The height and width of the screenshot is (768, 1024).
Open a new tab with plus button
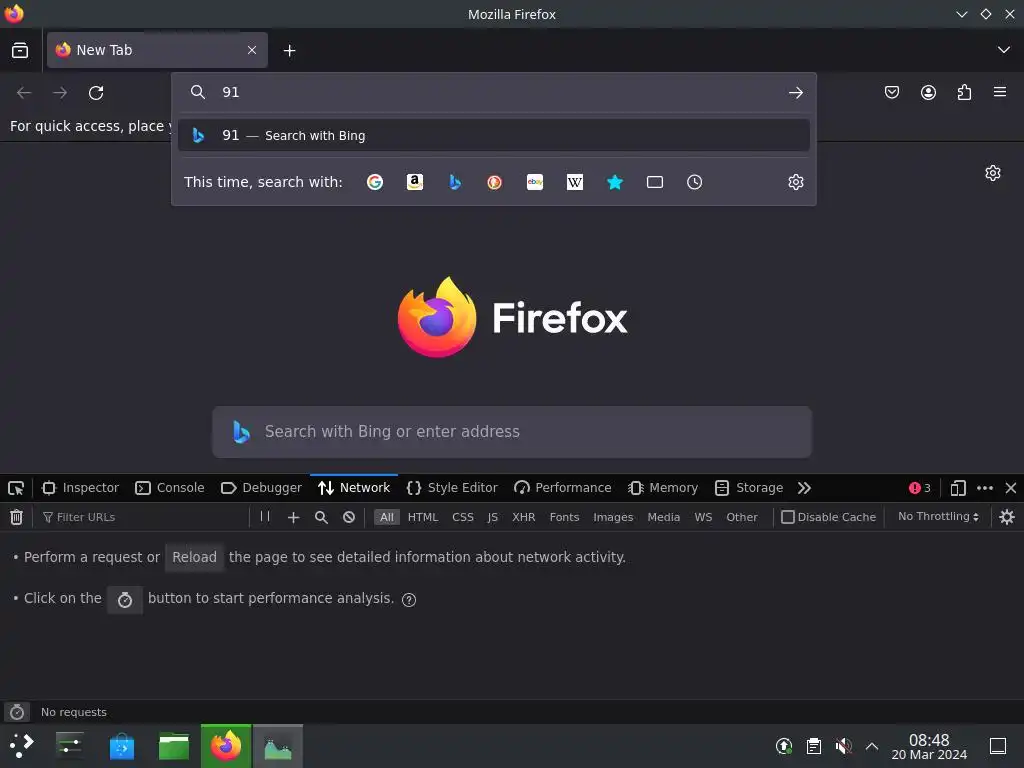point(289,50)
